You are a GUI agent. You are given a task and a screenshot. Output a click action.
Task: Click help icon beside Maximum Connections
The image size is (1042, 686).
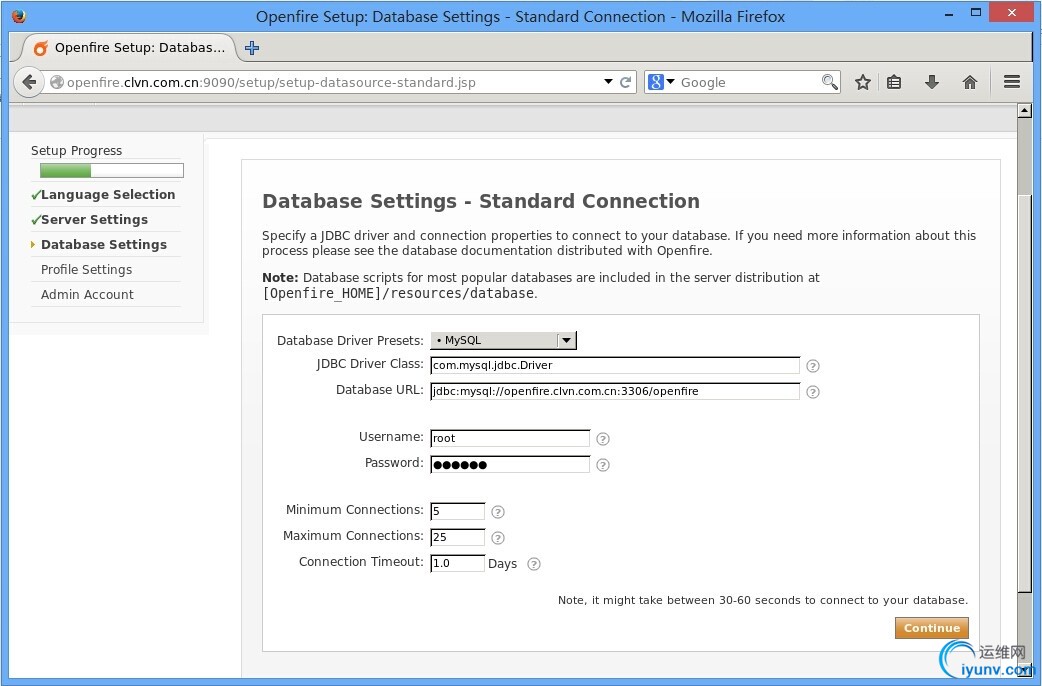coord(498,538)
